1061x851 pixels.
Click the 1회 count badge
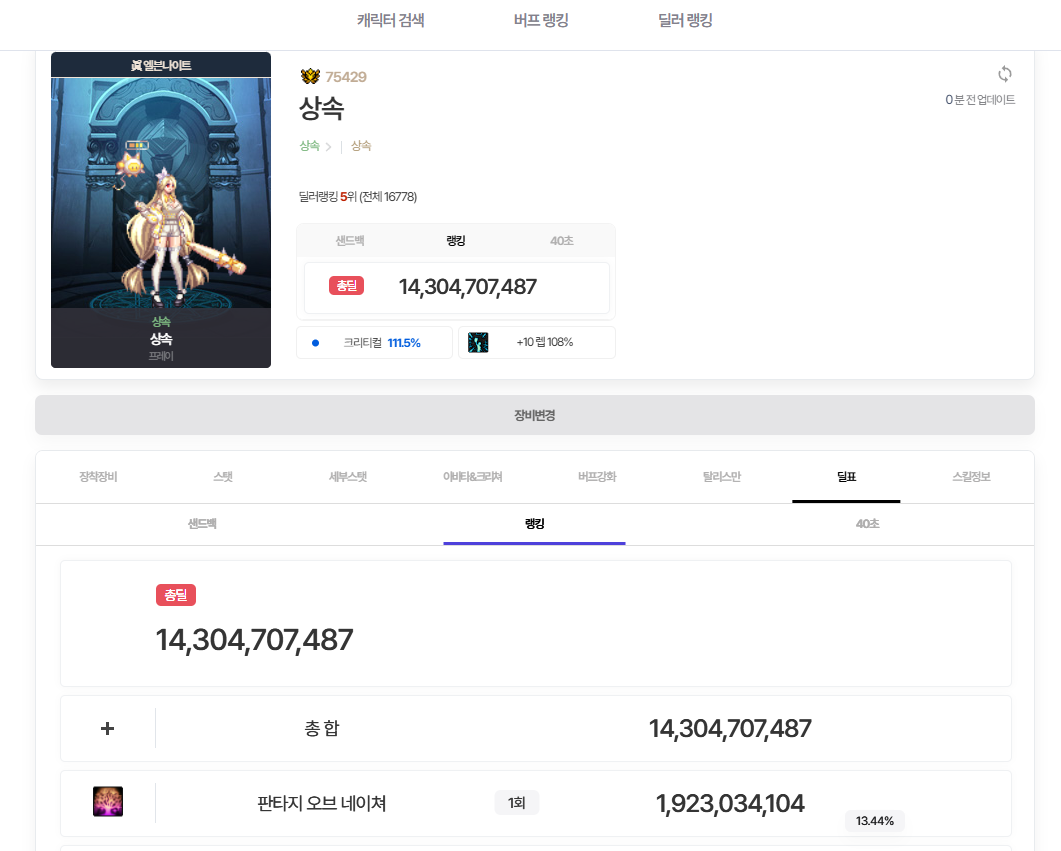tap(517, 803)
